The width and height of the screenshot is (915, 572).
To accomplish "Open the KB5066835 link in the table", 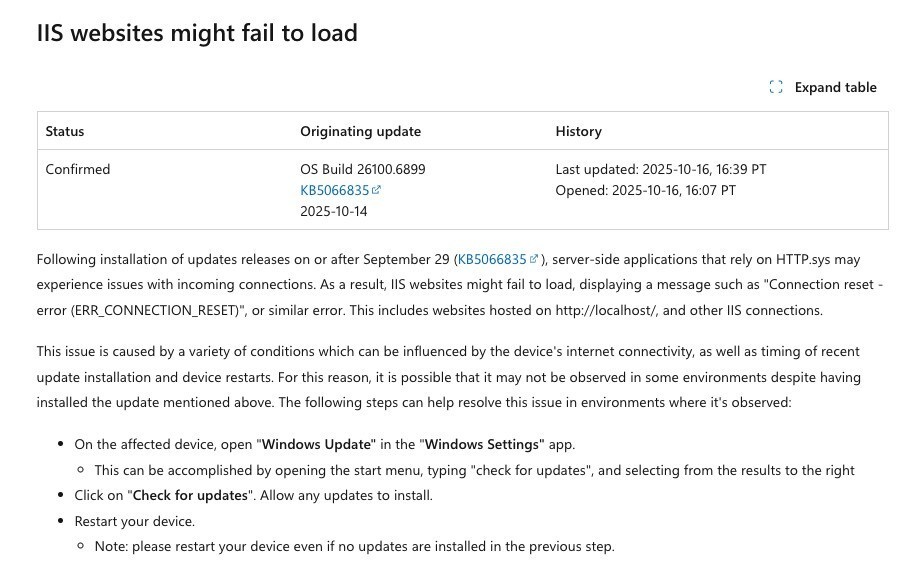I will pyautogui.click(x=334, y=190).
